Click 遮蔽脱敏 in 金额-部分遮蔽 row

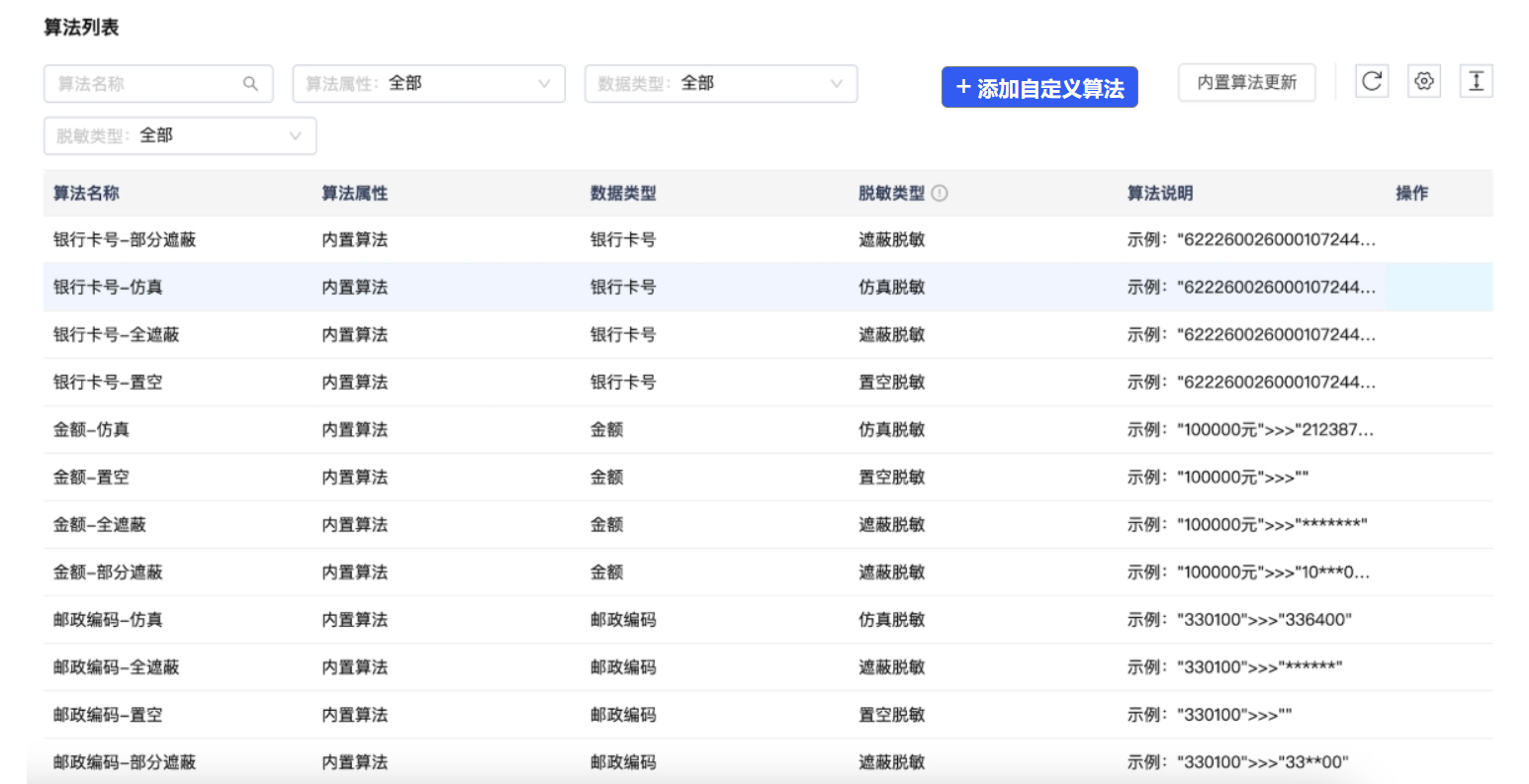(892, 572)
